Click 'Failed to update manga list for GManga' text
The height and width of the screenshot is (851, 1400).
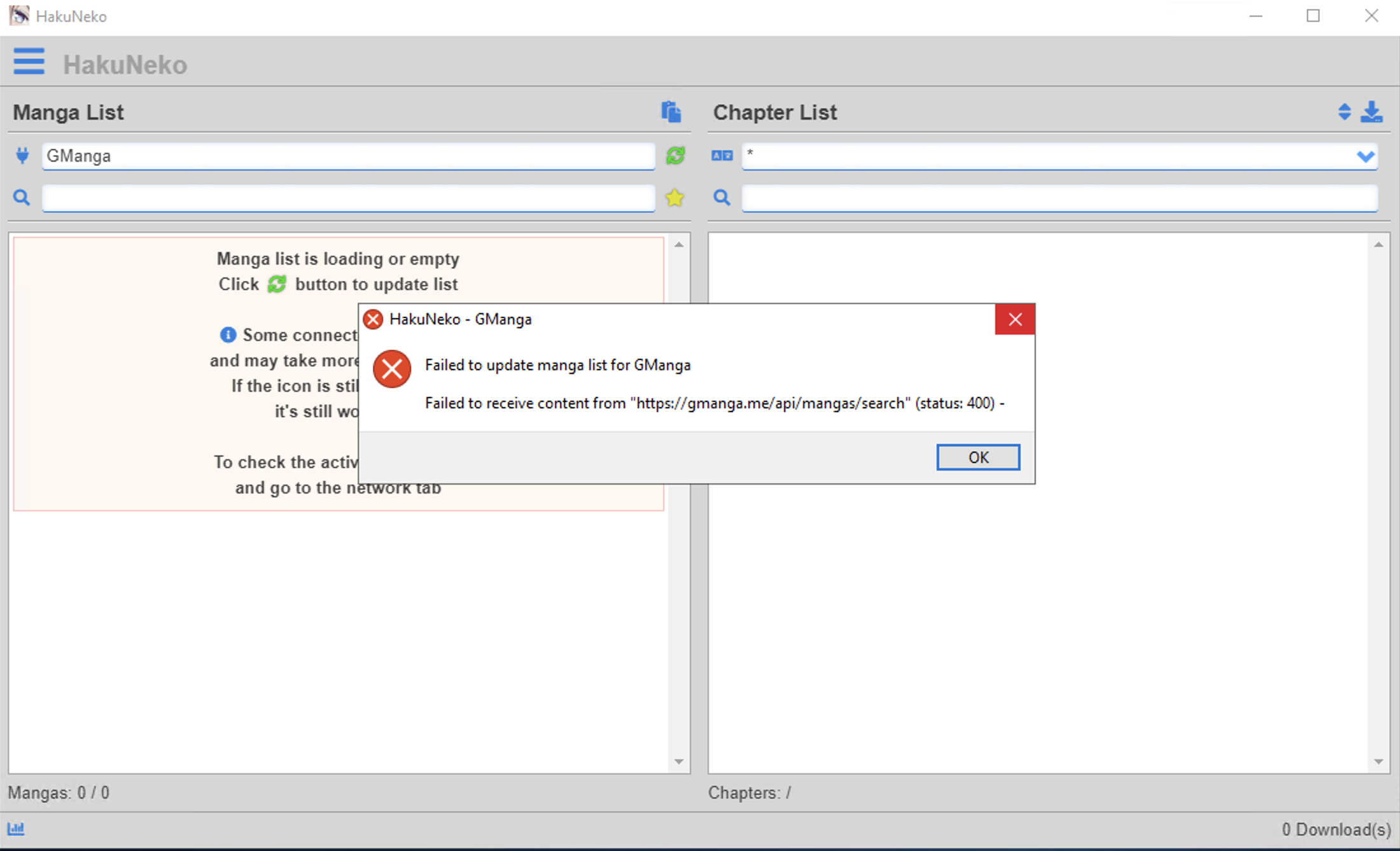pos(558,365)
